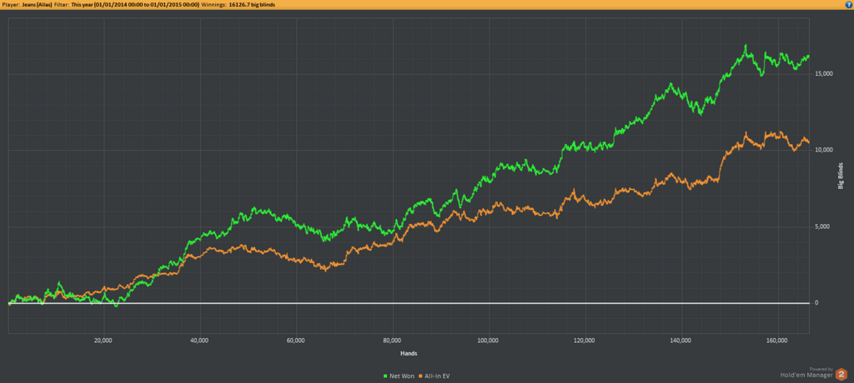Screen dimensions: 854x383
Task: Click the 140,000 hands axis label
Action: pos(681,341)
